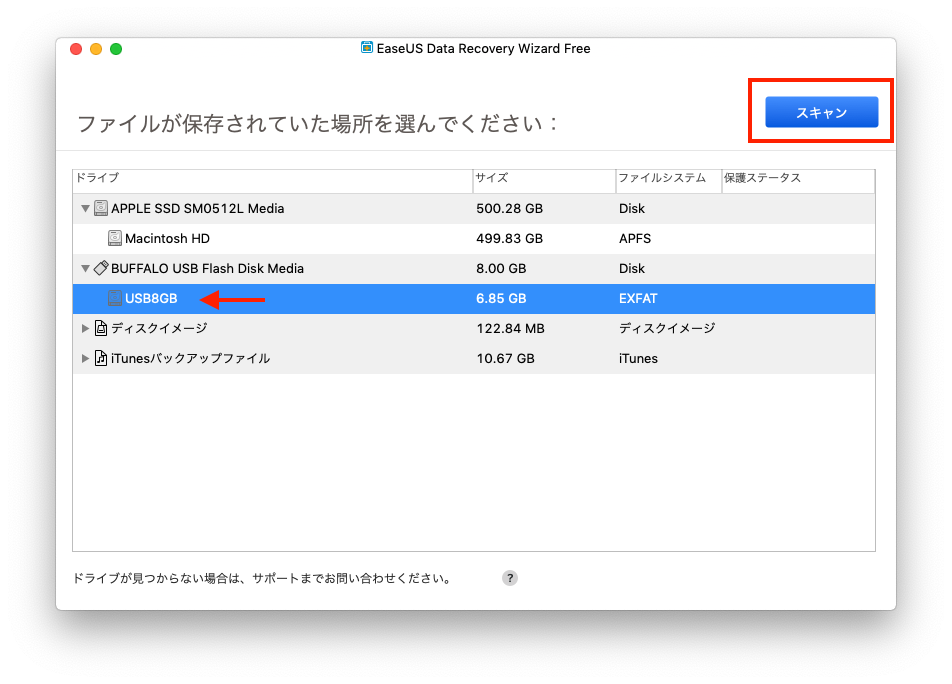Open help via the question mark icon
Image resolution: width=952 pixels, height=684 pixels.
click(x=510, y=578)
